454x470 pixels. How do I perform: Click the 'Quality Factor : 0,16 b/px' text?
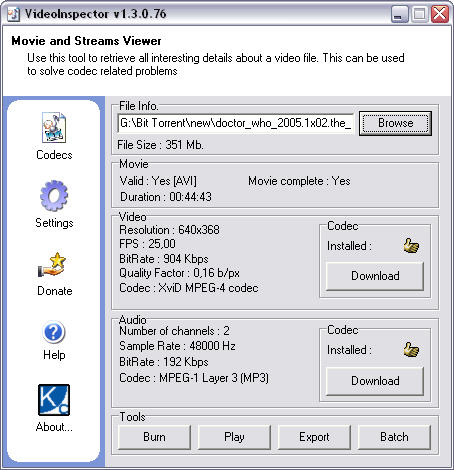point(179,273)
